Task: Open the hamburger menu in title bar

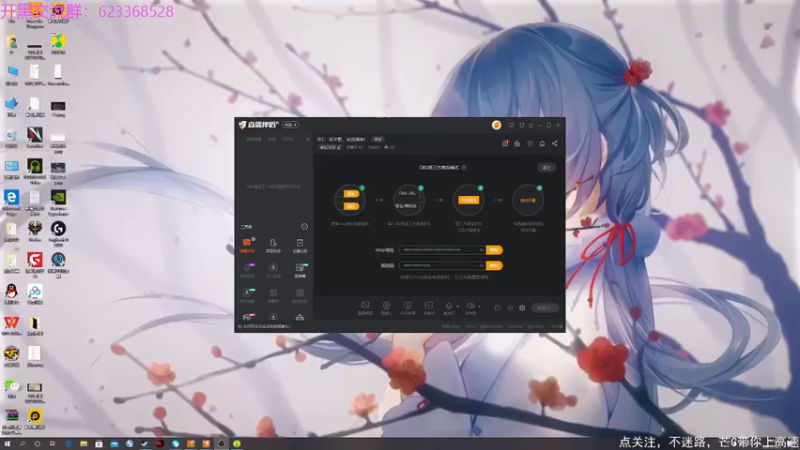Action: 531,125
